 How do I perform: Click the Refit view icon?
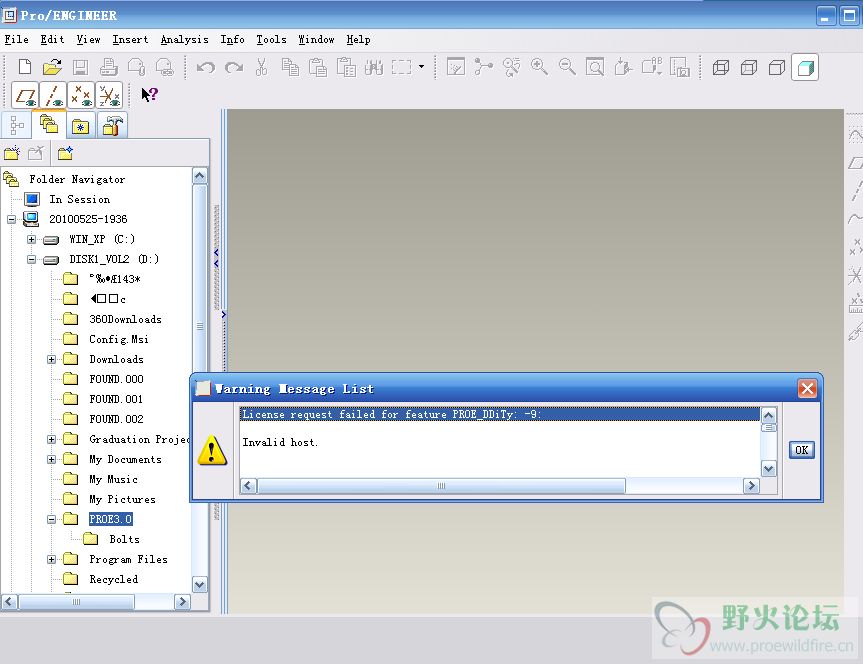[595, 67]
